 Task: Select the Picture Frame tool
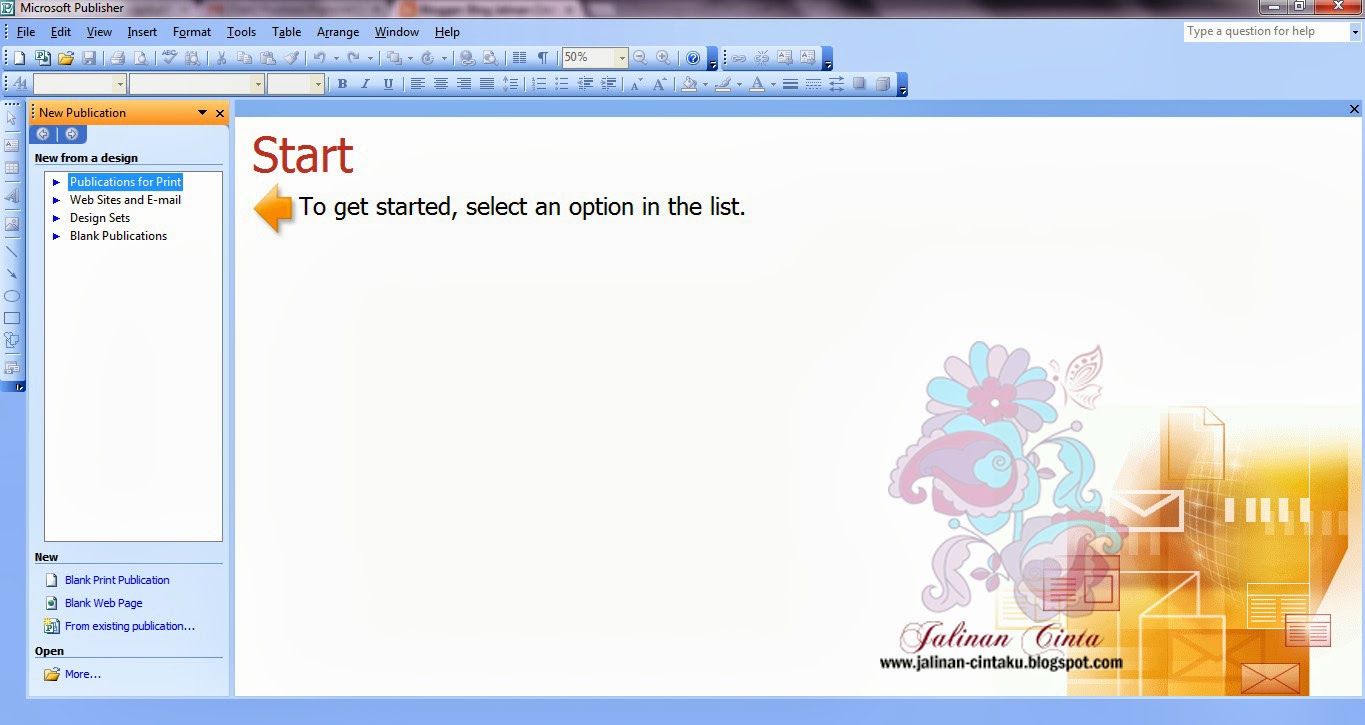(x=12, y=224)
